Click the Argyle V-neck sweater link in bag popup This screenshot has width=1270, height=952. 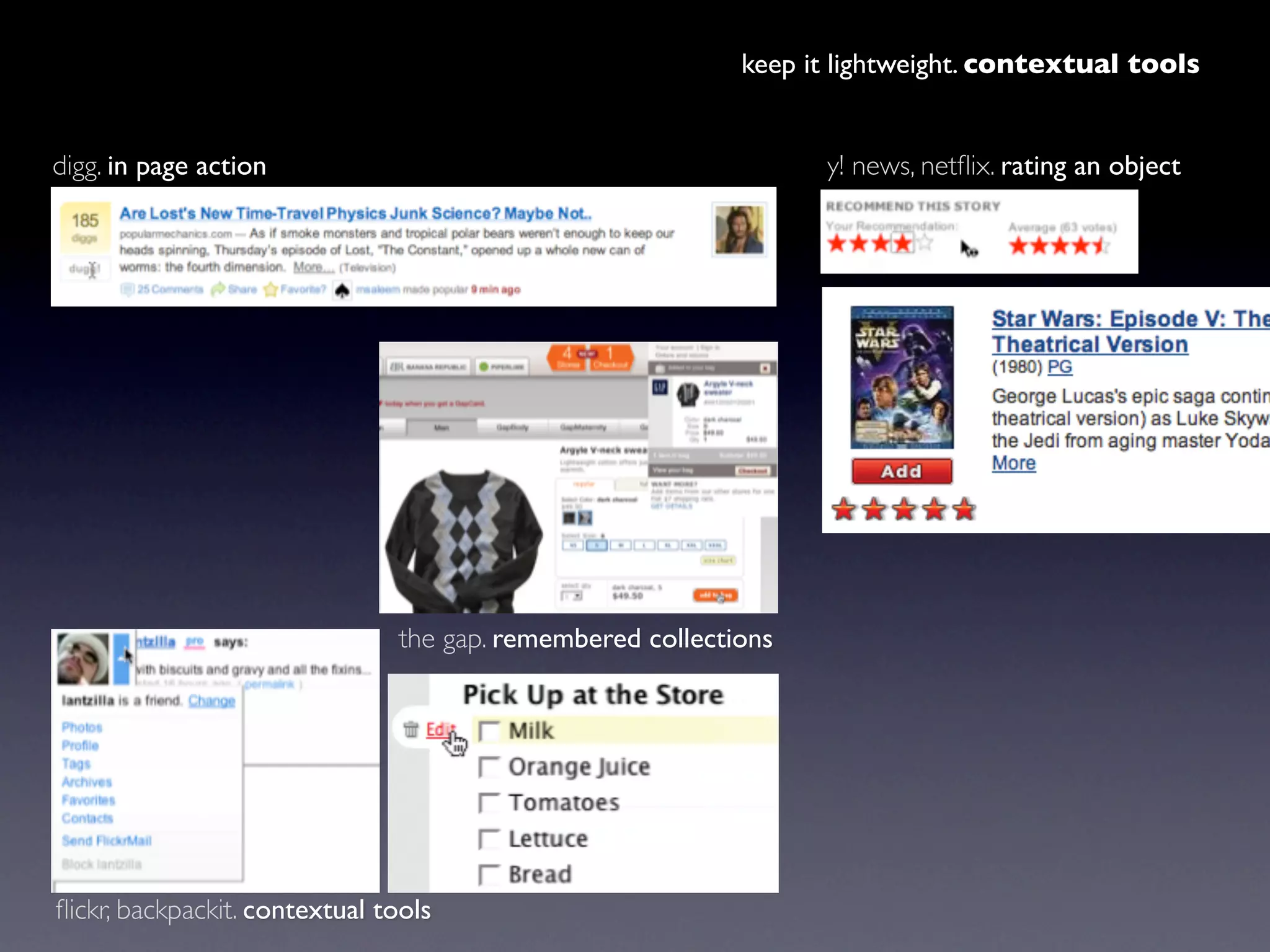(728, 388)
